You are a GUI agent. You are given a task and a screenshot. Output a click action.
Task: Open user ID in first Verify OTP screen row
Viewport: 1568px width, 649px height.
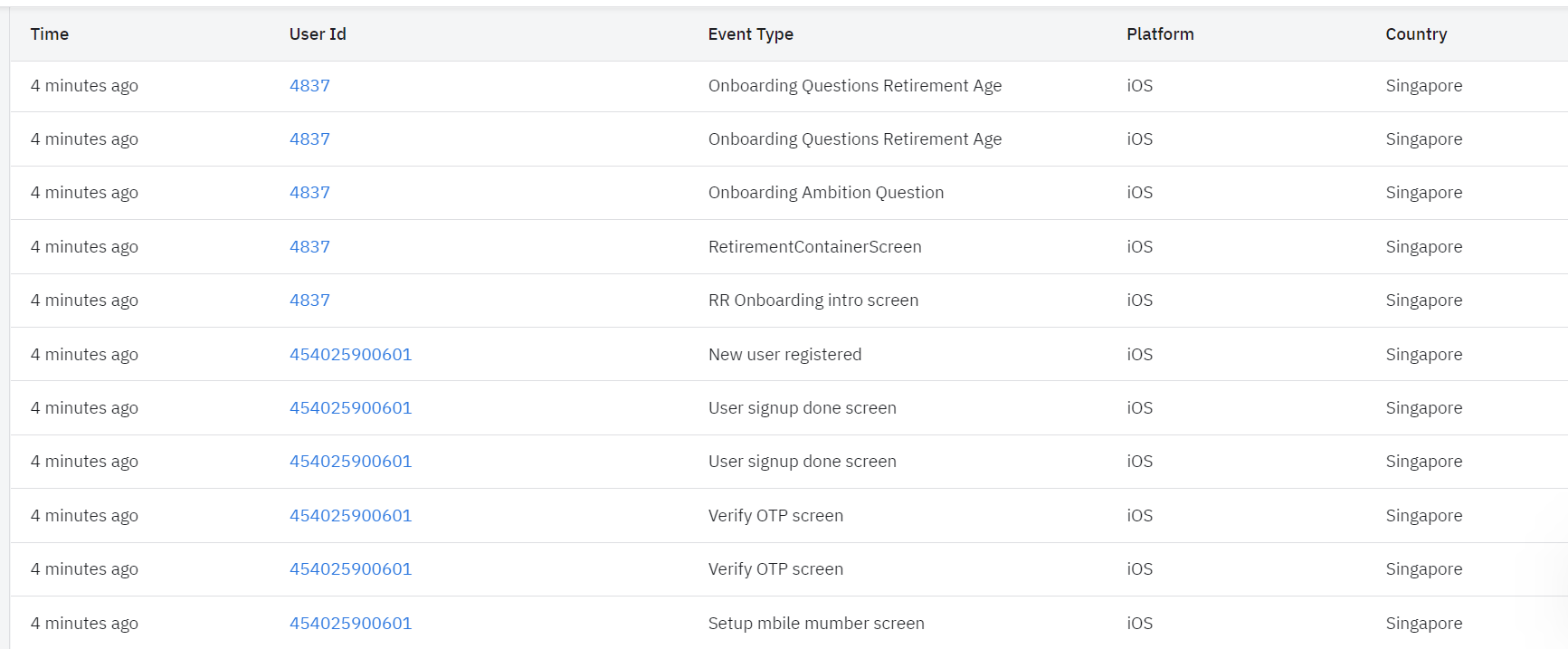point(350,516)
